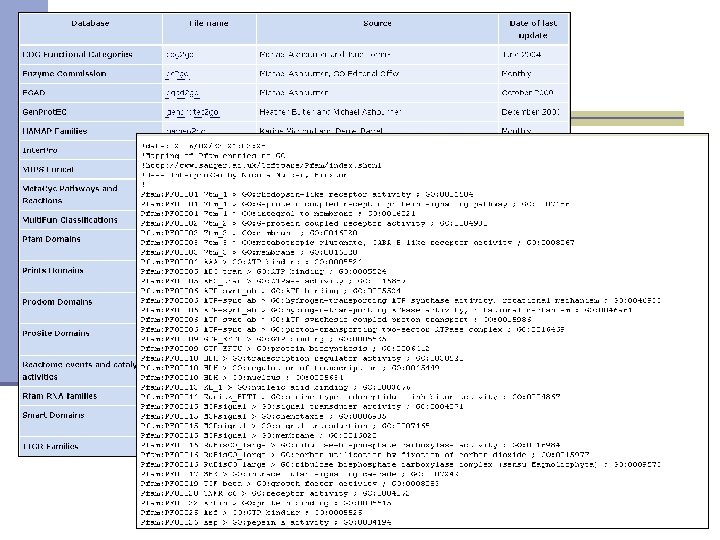The width and height of the screenshot is (720, 540).
Task: Click the growth factor activity line
Action: point(290,484)
